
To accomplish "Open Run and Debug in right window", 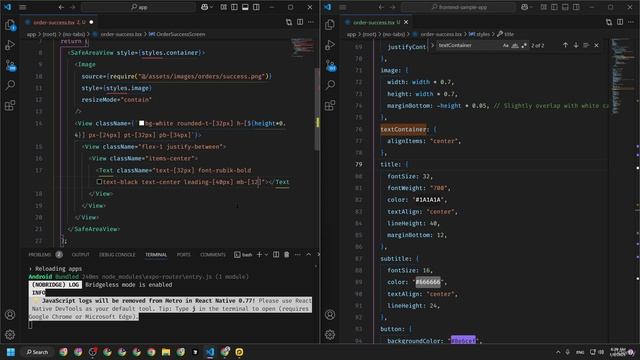I will pyautogui.click(x=330, y=45).
